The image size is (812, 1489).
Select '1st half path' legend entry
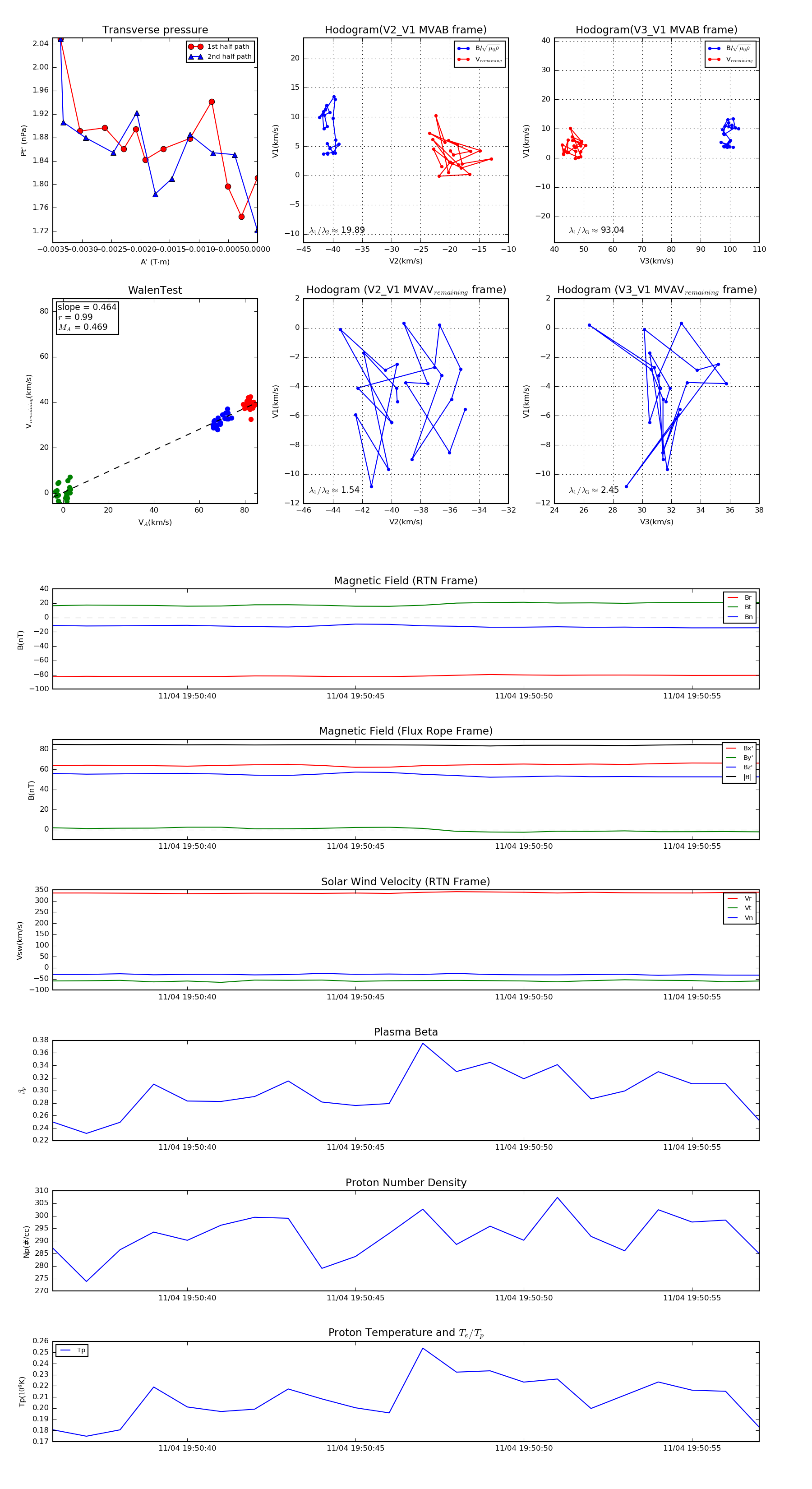(220, 47)
